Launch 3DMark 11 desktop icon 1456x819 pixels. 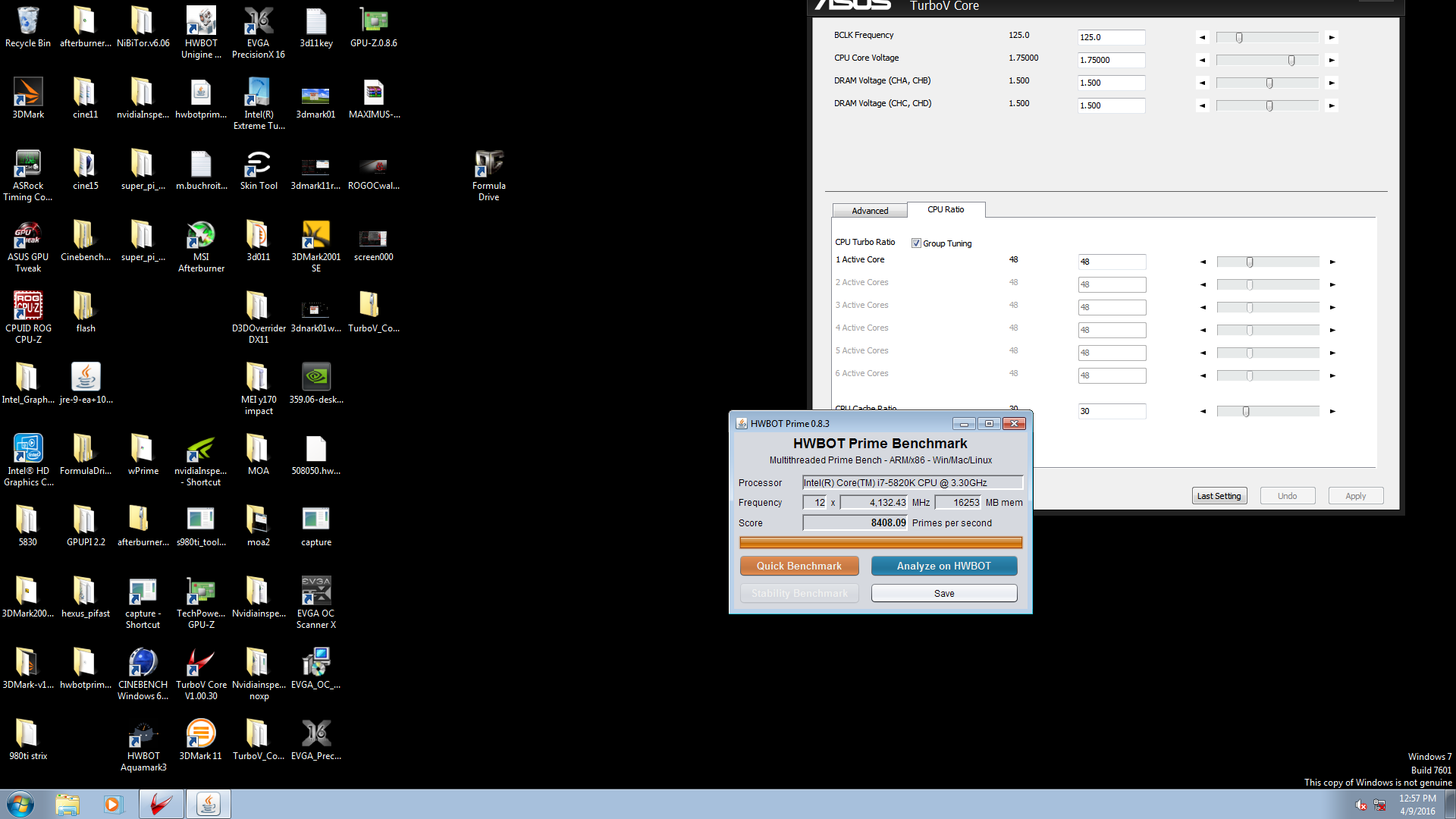pyautogui.click(x=201, y=740)
